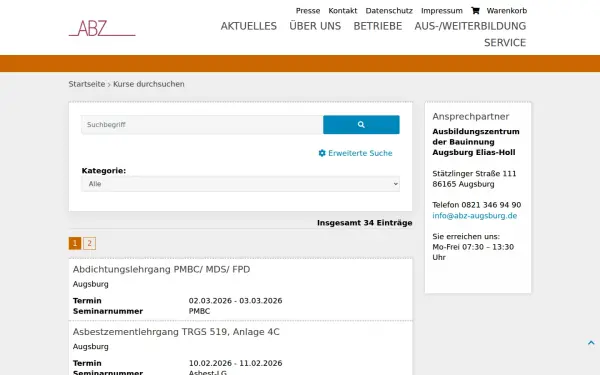600x375 pixels.
Task: Open course Abdichtungslehrgang PMBC/ MDS/ FPD
Action: [x=161, y=269]
